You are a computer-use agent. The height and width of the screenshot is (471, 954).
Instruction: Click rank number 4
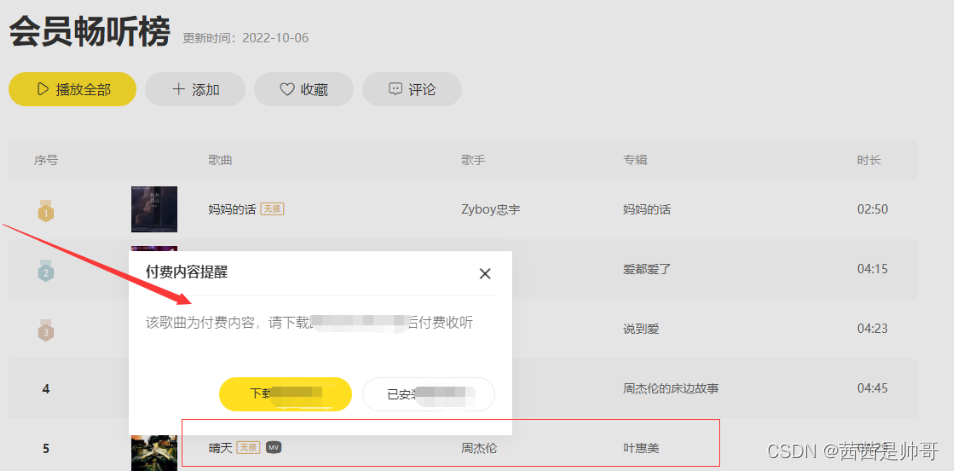46,388
